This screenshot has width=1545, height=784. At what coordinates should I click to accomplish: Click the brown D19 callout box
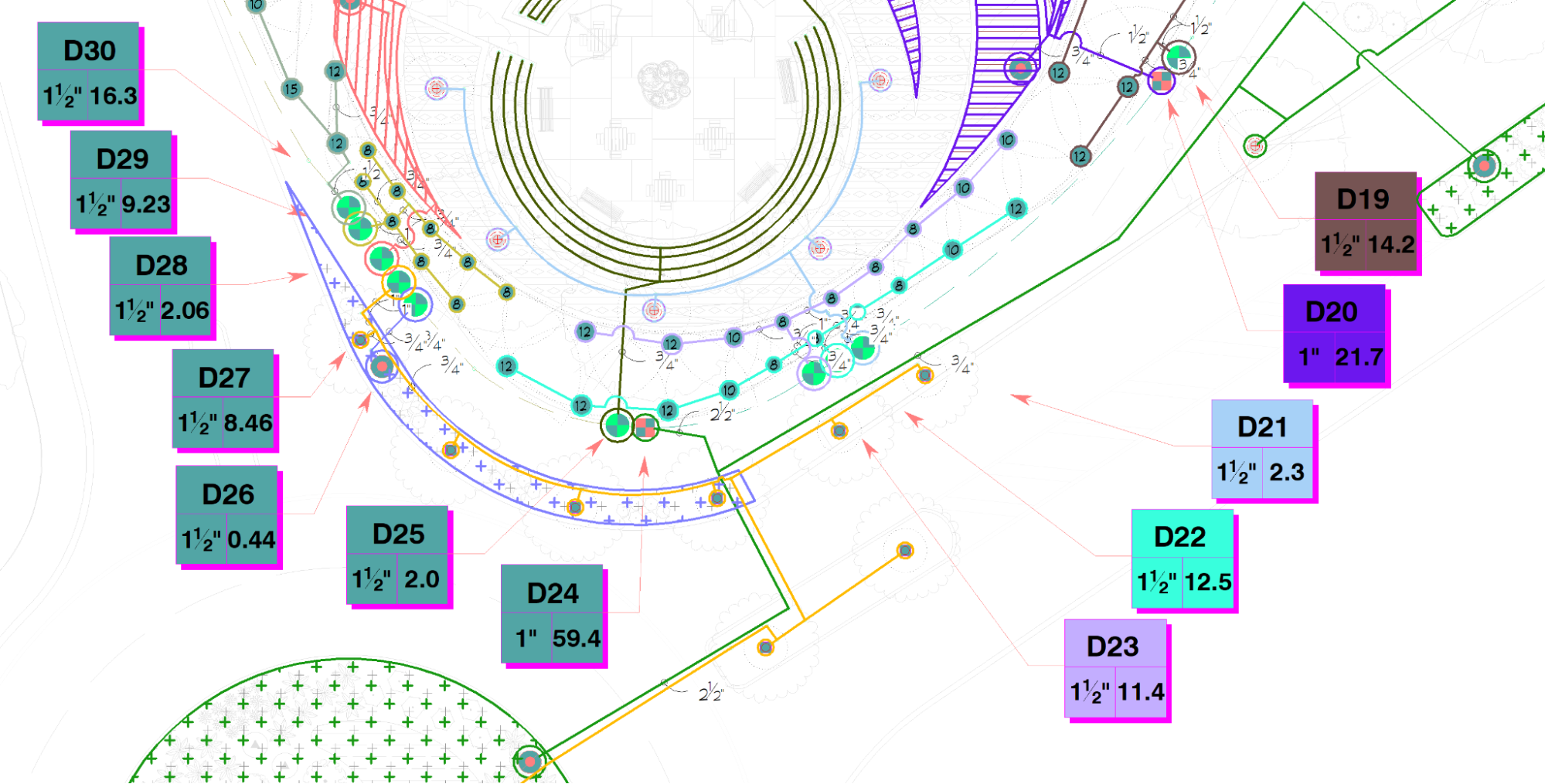click(1366, 222)
